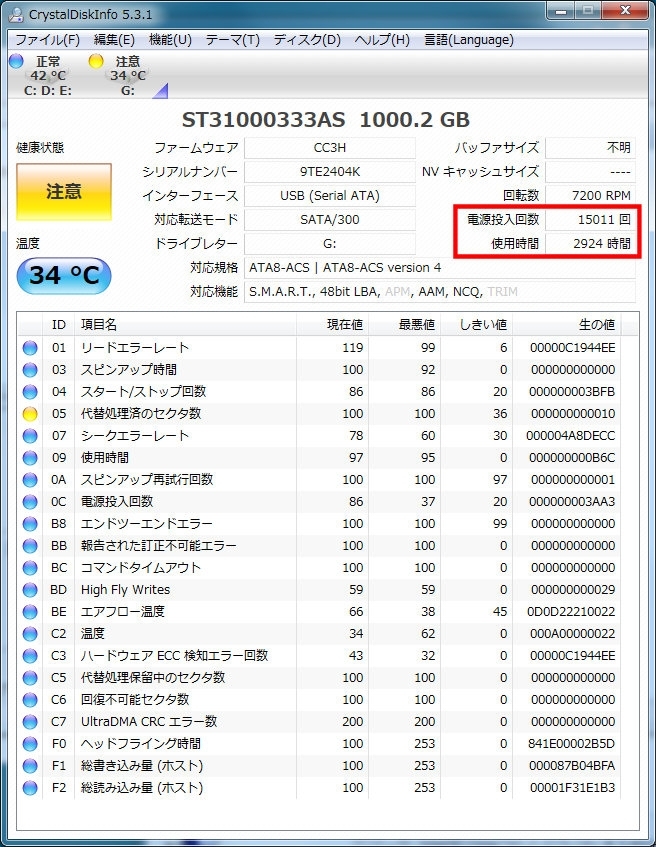Viewport: 656px width, 847px height.
Task: Click the rotation rate value 7200 RPM
Action: pyautogui.click(x=590, y=196)
